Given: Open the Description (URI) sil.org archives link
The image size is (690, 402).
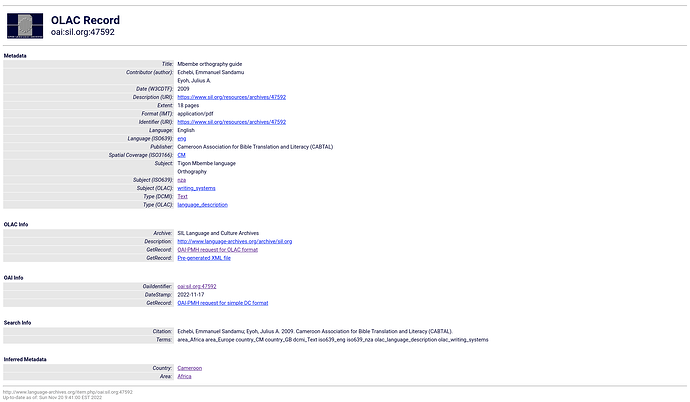Looking at the screenshot, I should (x=231, y=97).
